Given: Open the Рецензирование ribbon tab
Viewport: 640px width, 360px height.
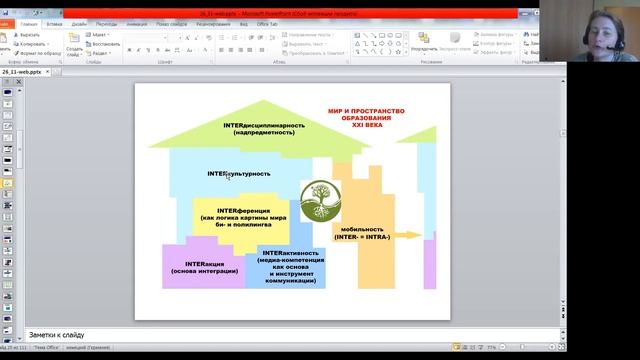Looking at the screenshot, I should (x=213, y=24).
